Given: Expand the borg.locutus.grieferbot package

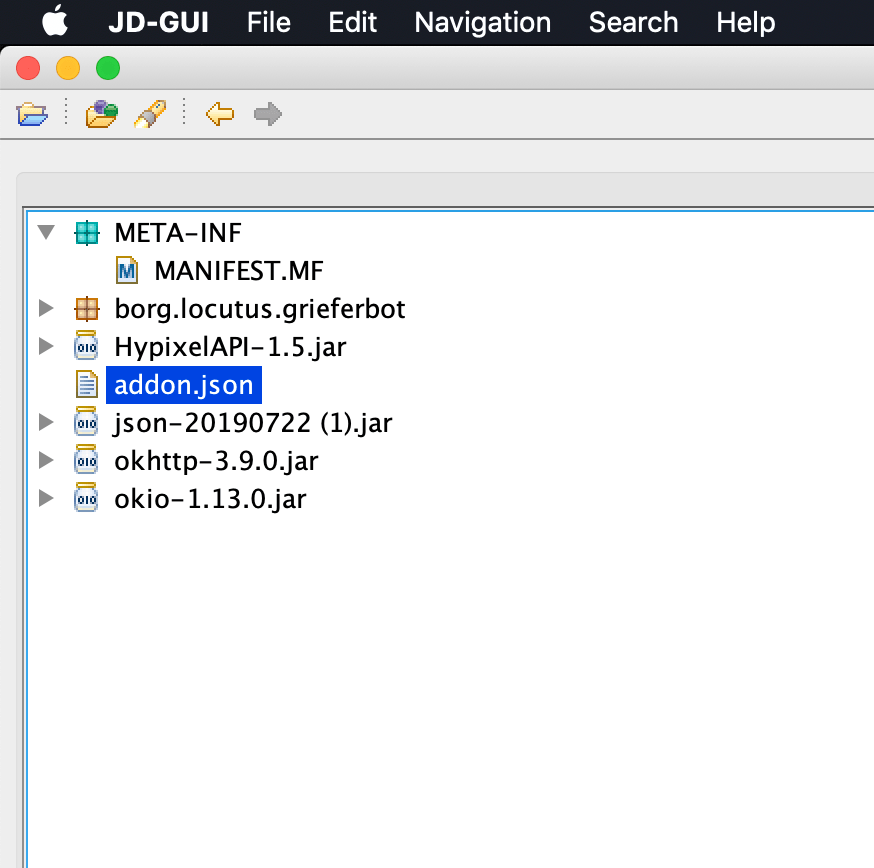Looking at the screenshot, I should [46, 308].
